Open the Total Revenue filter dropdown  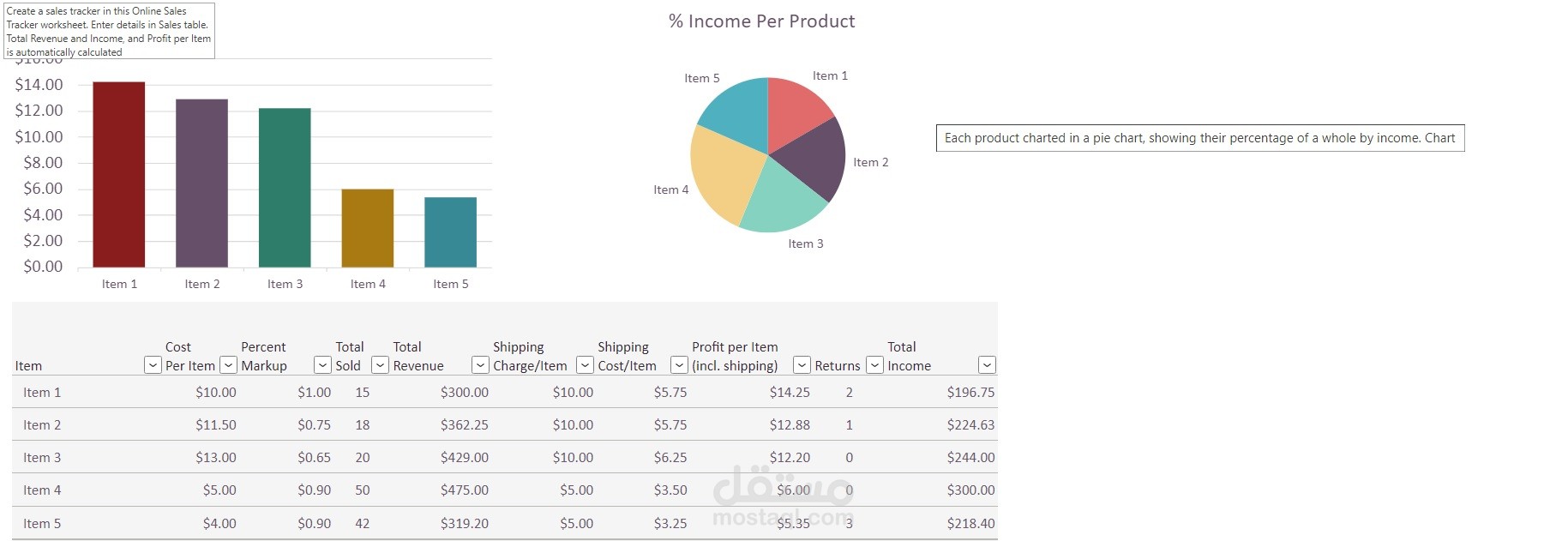point(480,364)
